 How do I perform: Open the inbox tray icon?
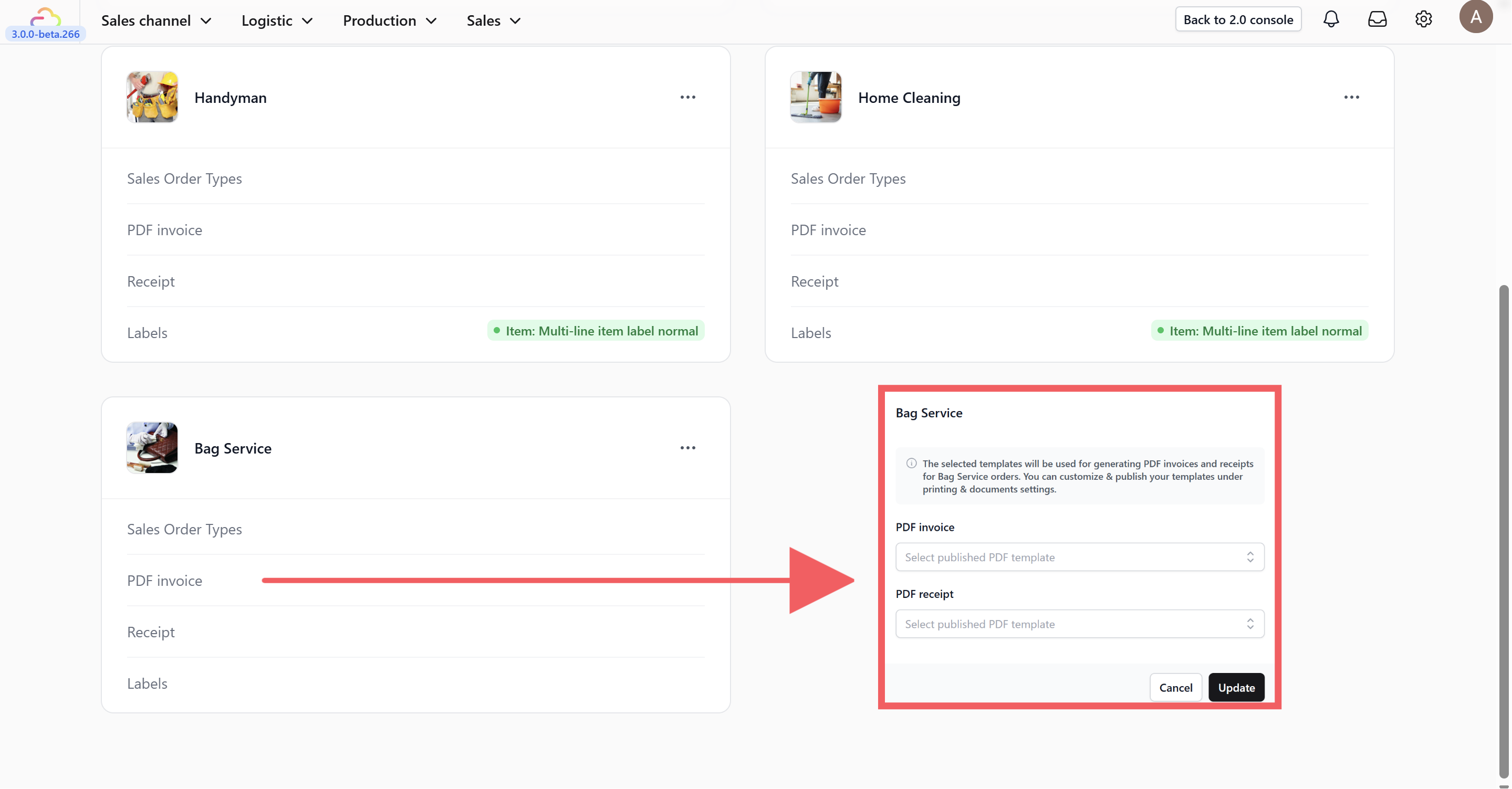pos(1377,19)
